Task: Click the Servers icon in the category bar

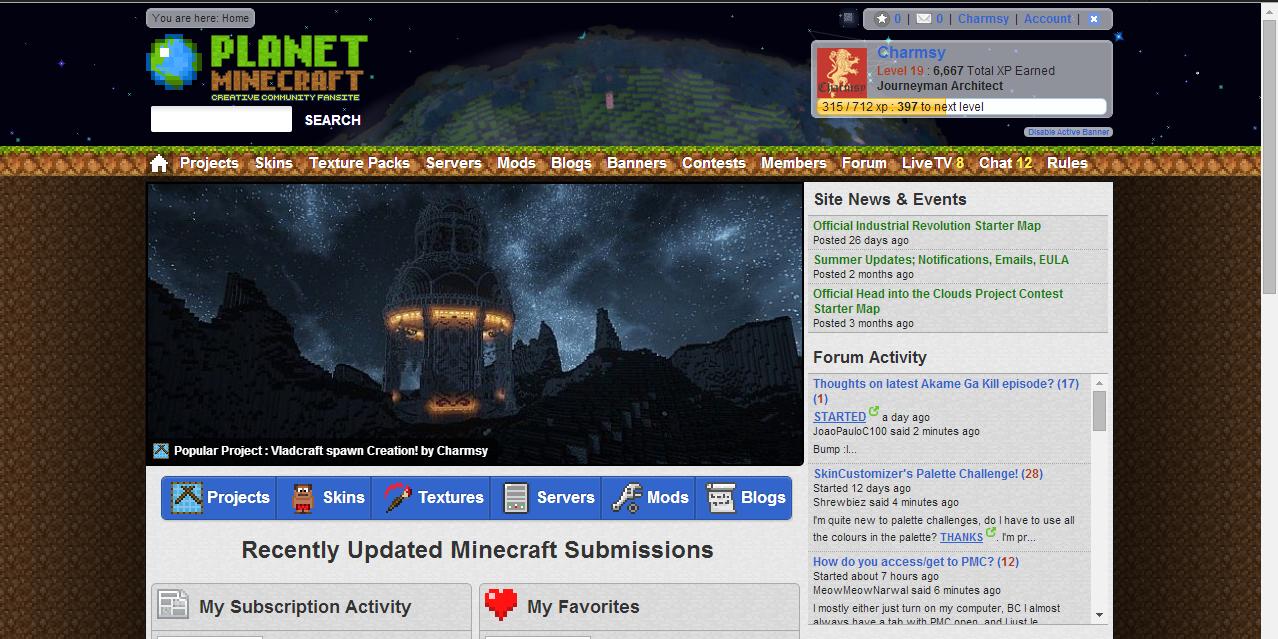Action: tap(516, 497)
